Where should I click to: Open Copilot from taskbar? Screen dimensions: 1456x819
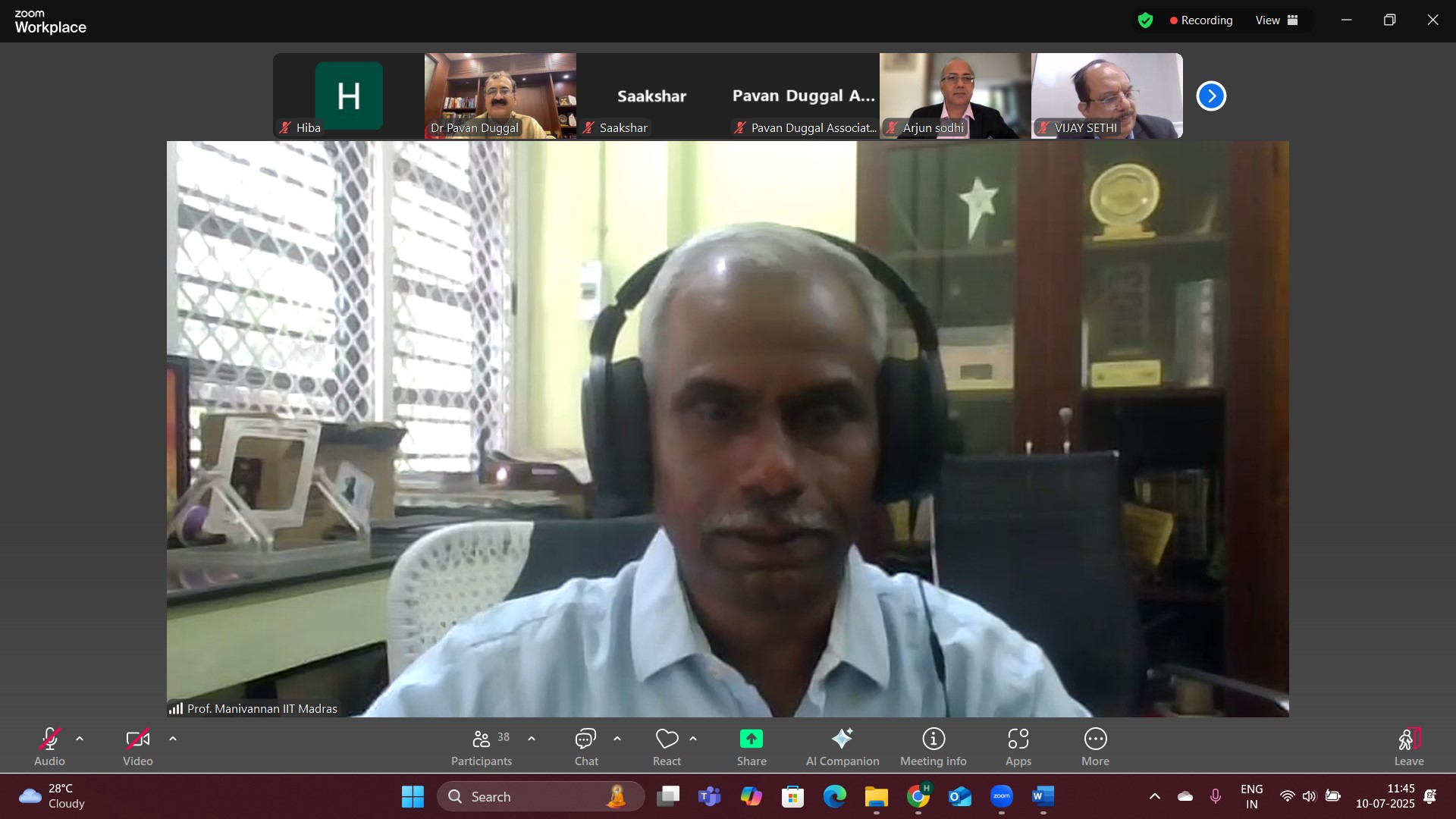752,796
